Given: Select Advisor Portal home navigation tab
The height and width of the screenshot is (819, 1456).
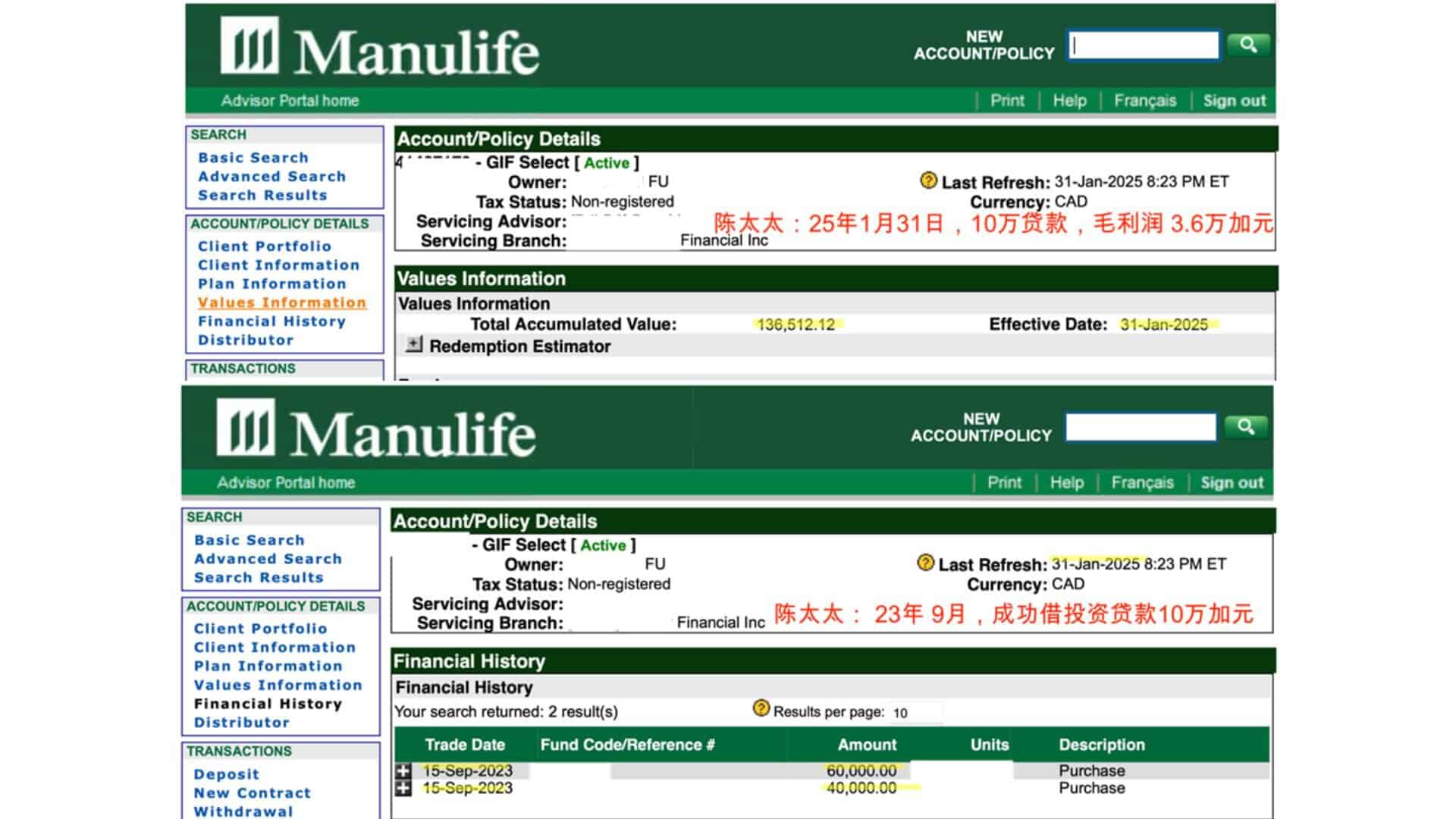Looking at the screenshot, I should (288, 100).
